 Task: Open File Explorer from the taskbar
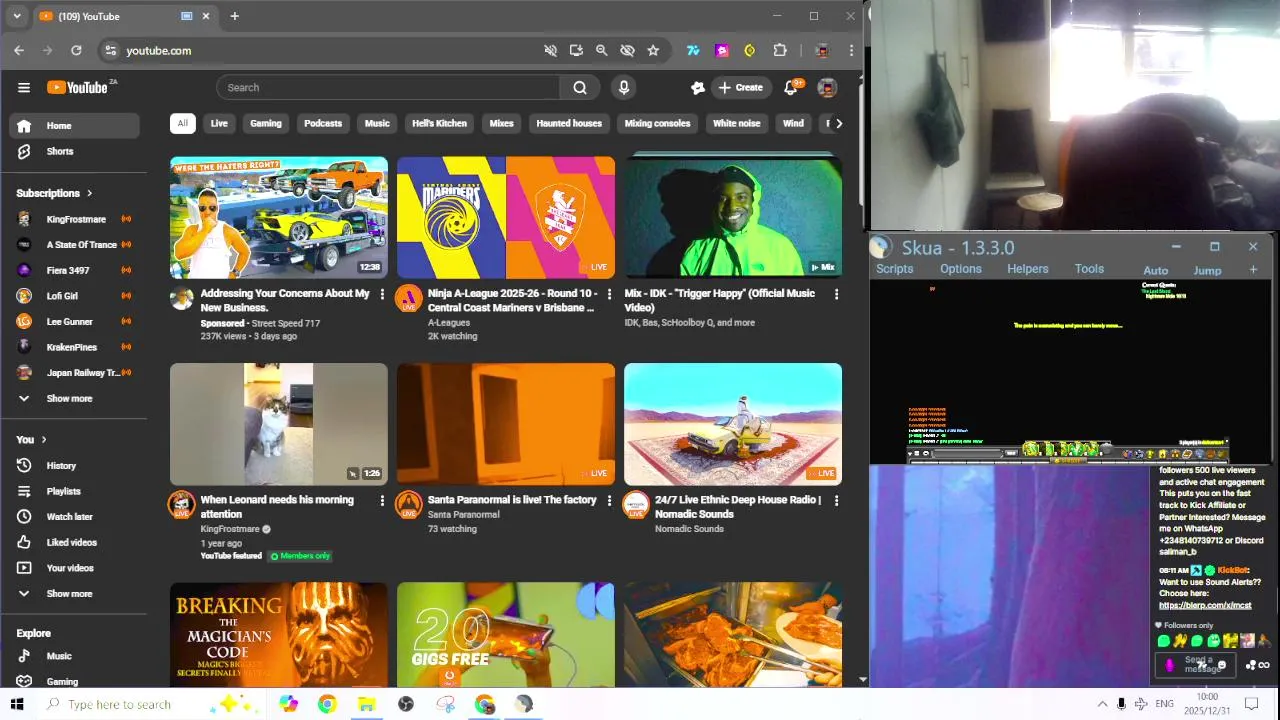366,704
